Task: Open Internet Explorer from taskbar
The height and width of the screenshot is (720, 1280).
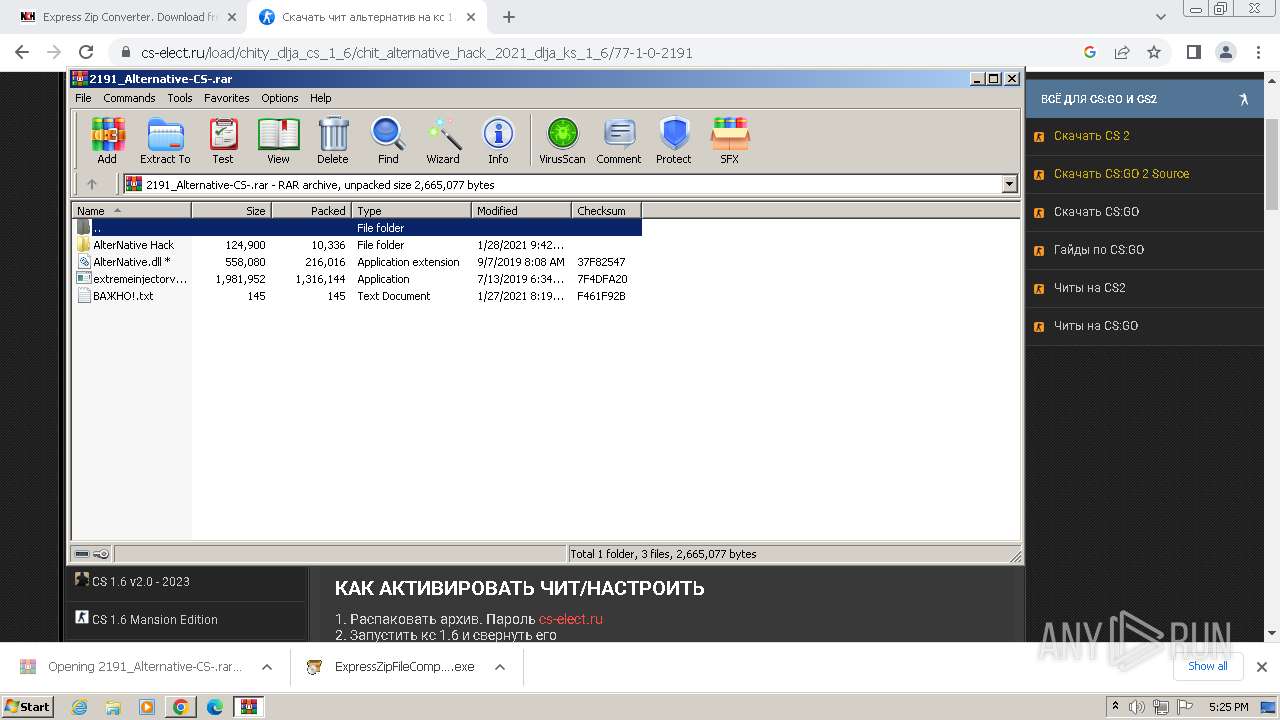Action: coord(79,707)
